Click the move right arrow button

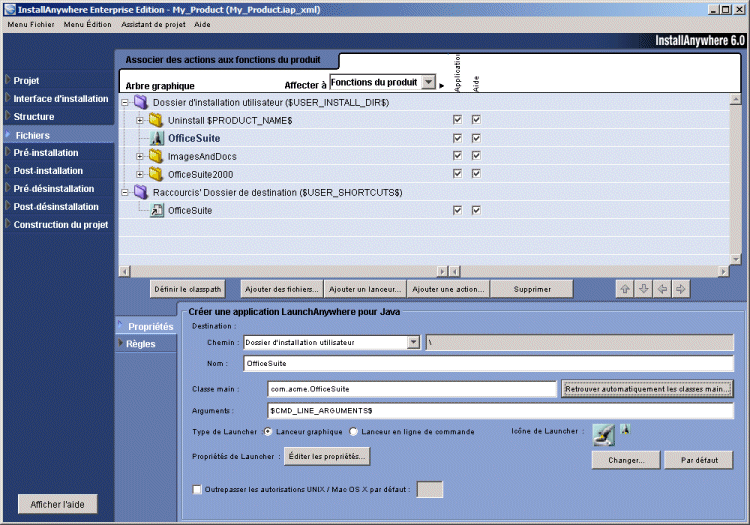click(680, 289)
